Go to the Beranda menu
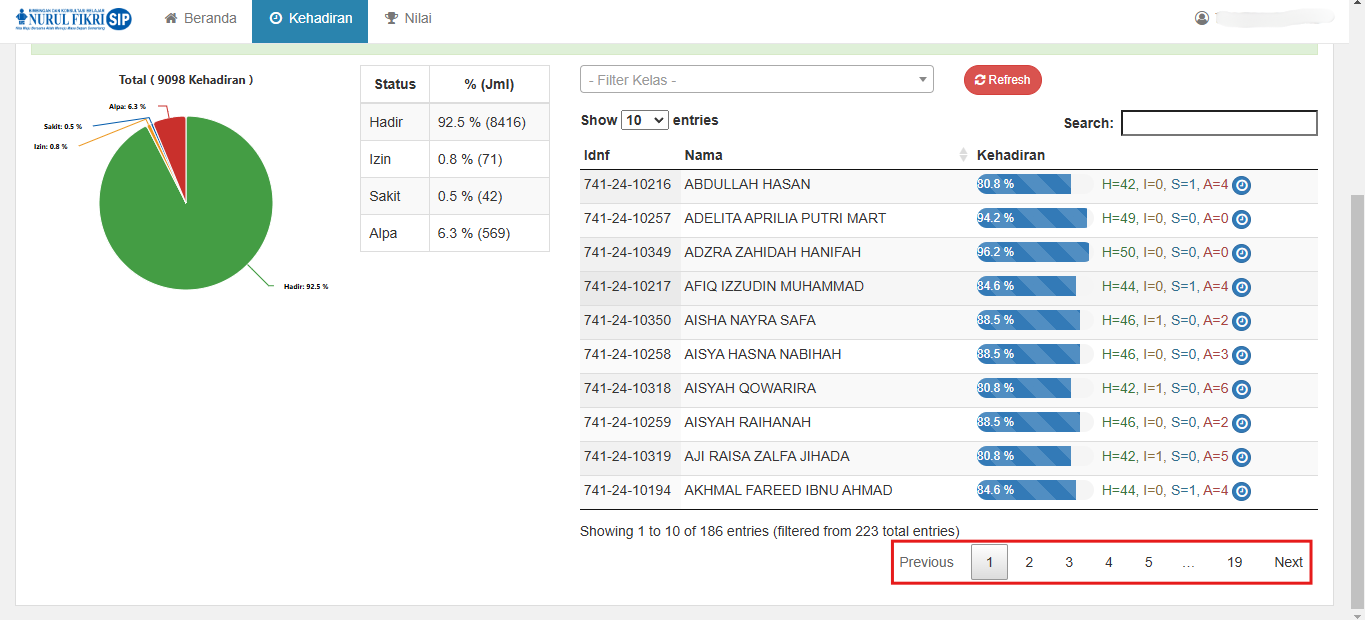Image resolution: width=1365 pixels, height=620 pixels. tap(201, 19)
